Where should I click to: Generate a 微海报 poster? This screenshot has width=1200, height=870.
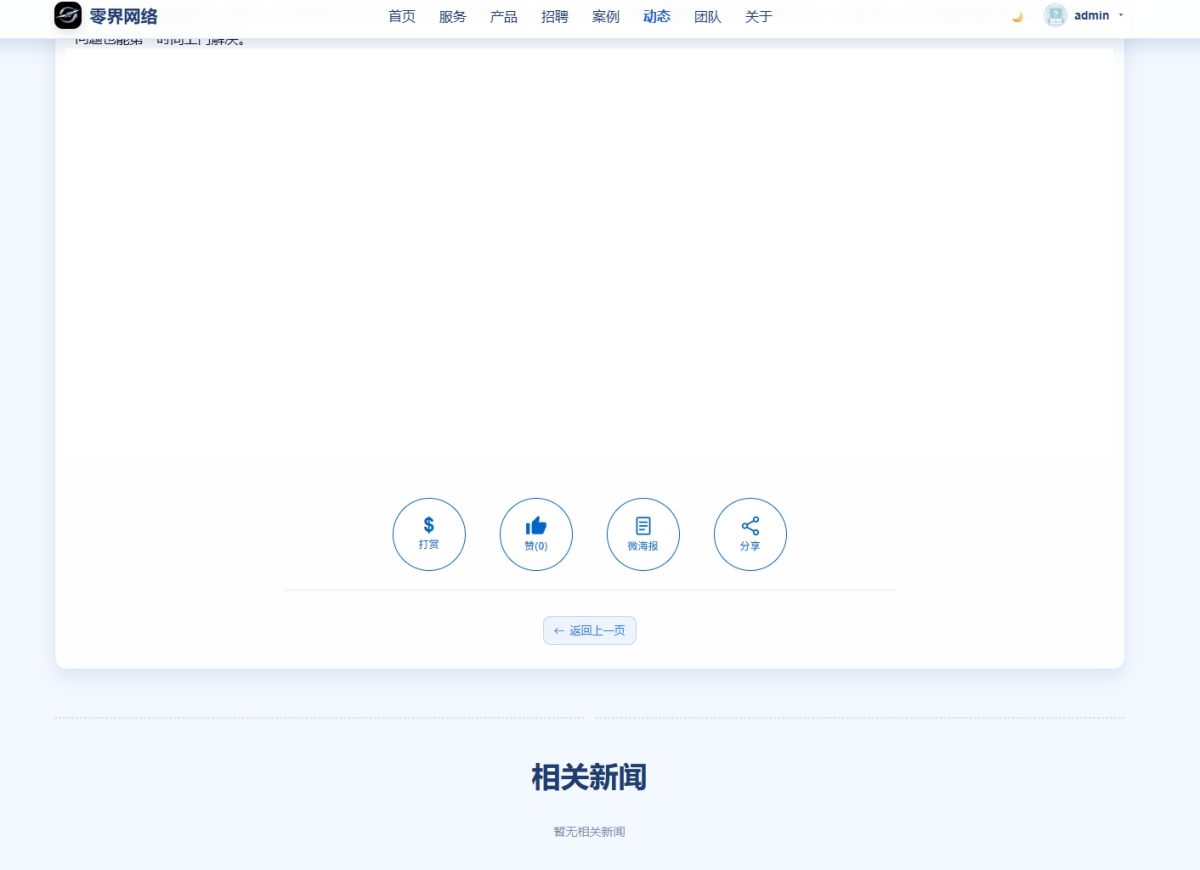[643, 534]
